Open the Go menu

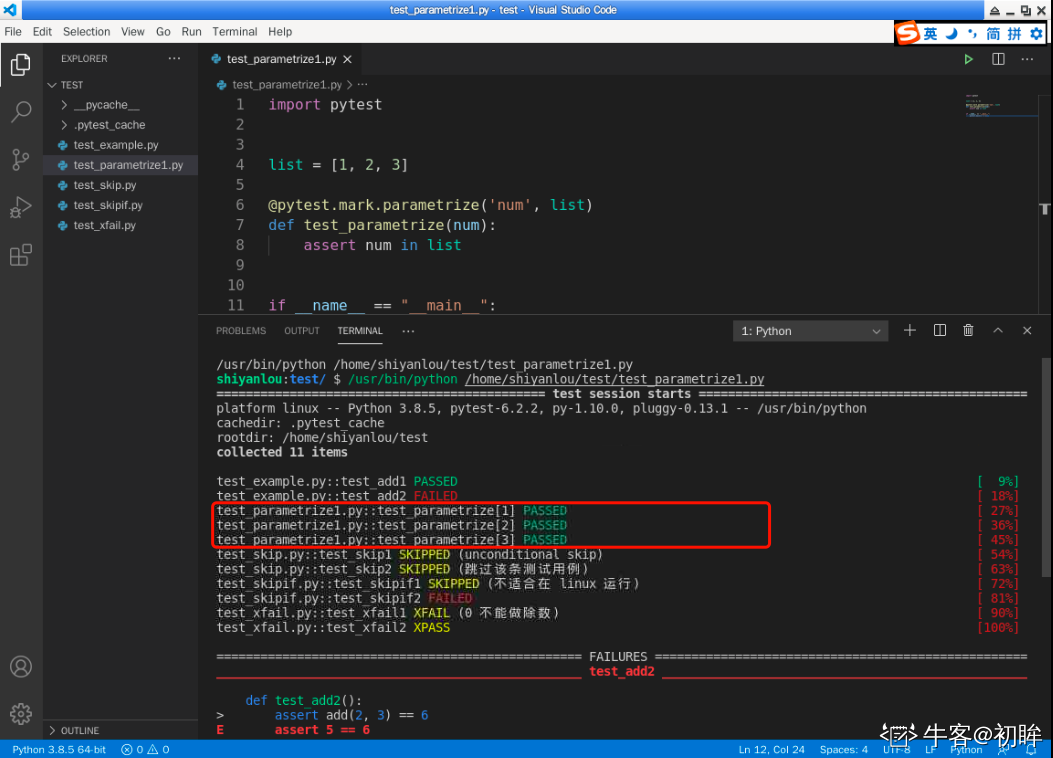(x=163, y=32)
